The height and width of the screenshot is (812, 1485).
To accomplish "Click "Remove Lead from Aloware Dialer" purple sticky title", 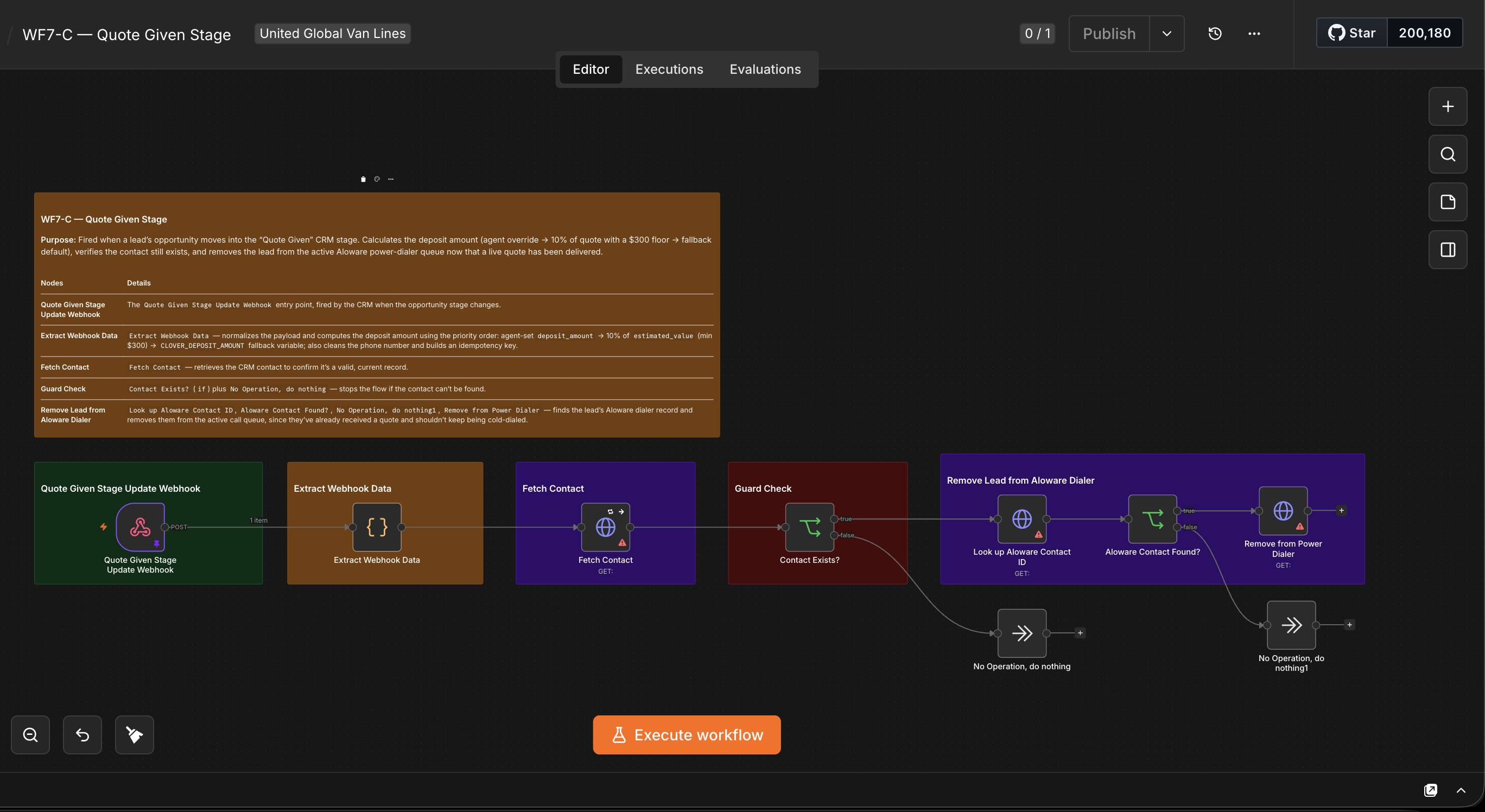I will tap(1020, 480).
